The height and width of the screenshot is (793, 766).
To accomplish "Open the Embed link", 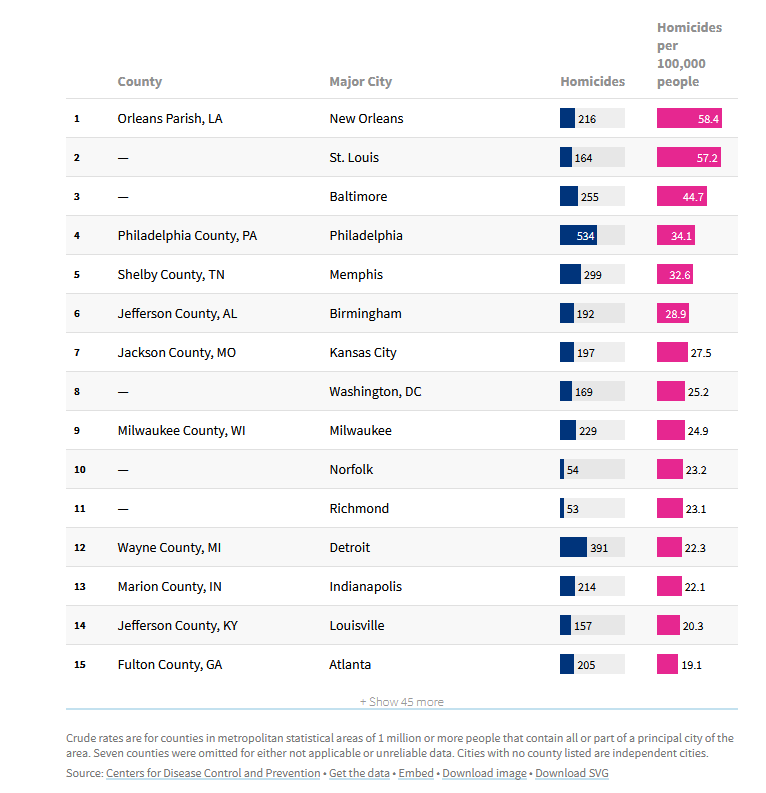I will tap(416, 773).
